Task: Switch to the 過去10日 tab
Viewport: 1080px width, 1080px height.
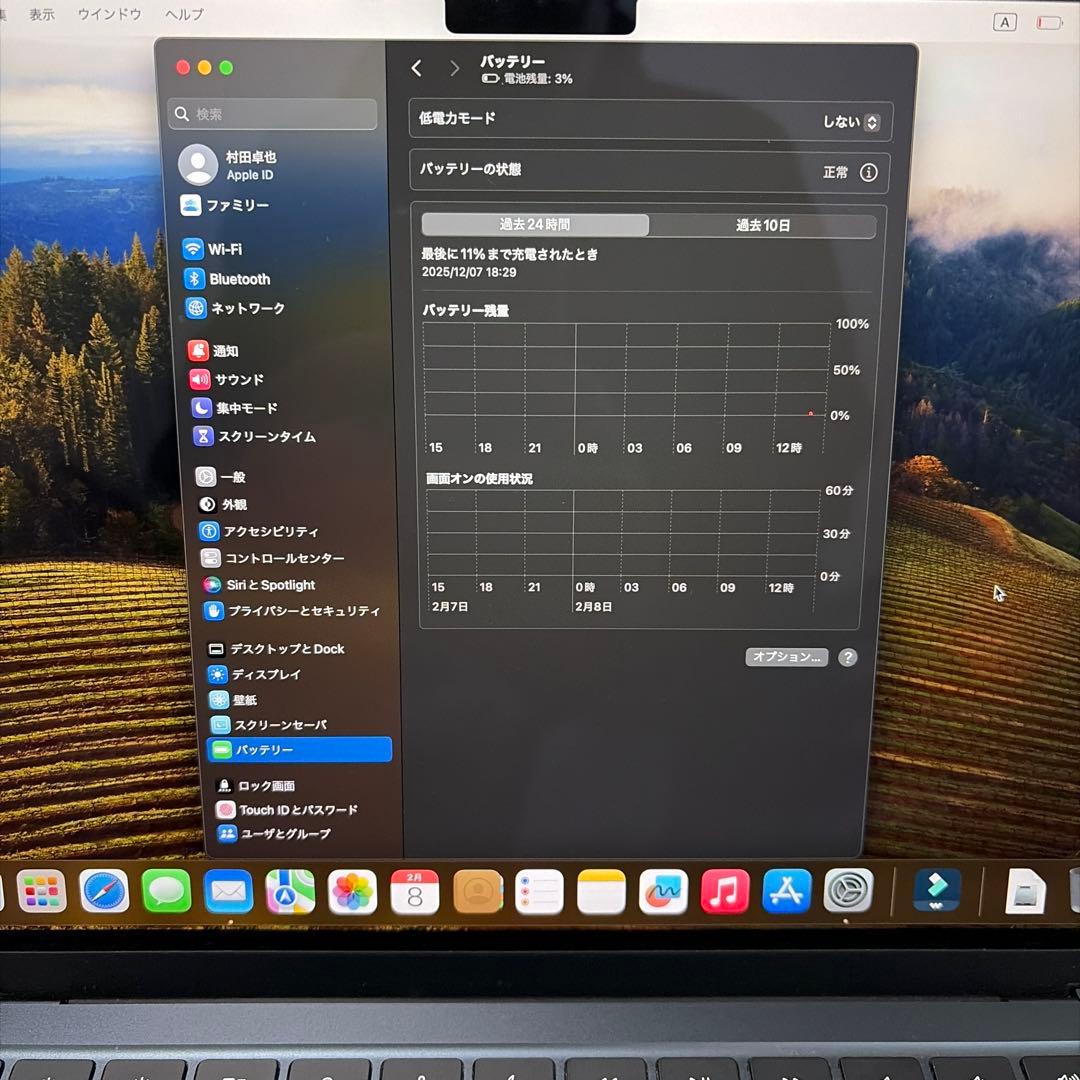Action: tap(762, 225)
